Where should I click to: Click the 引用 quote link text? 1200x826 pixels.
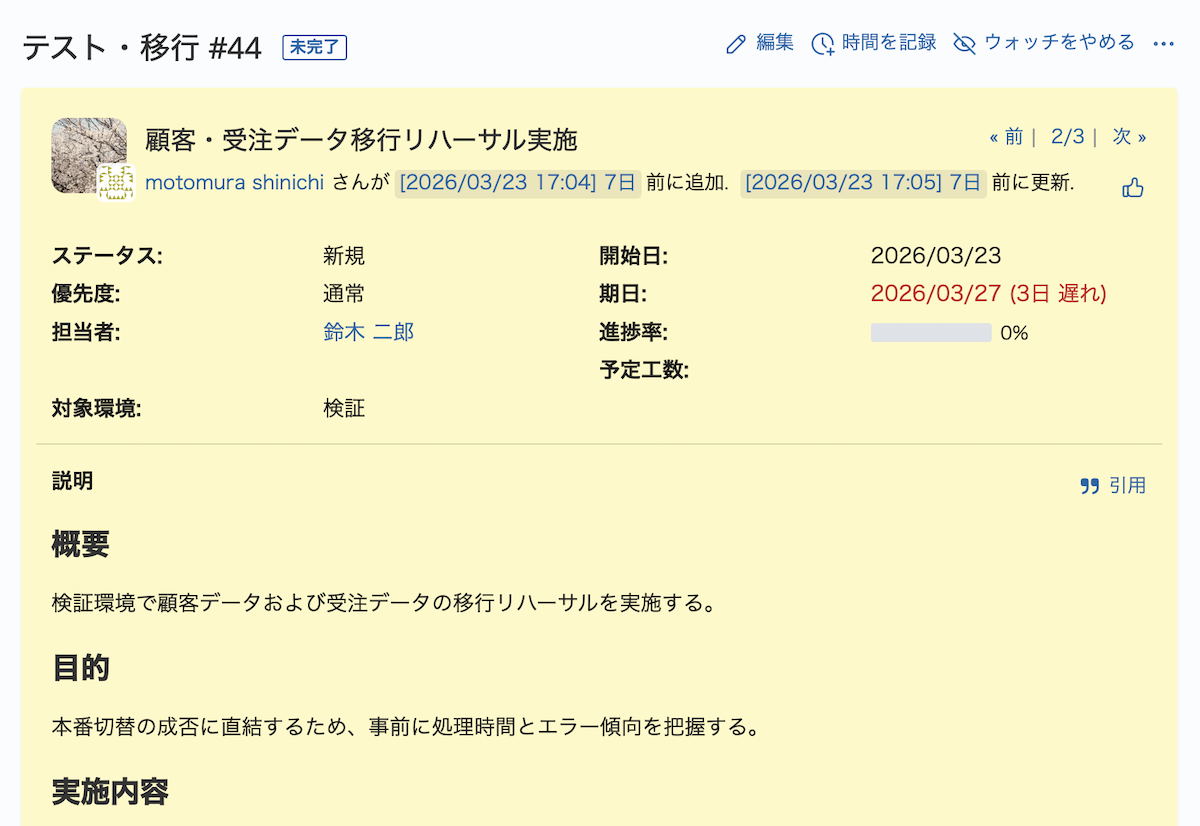pos(1127,486)
